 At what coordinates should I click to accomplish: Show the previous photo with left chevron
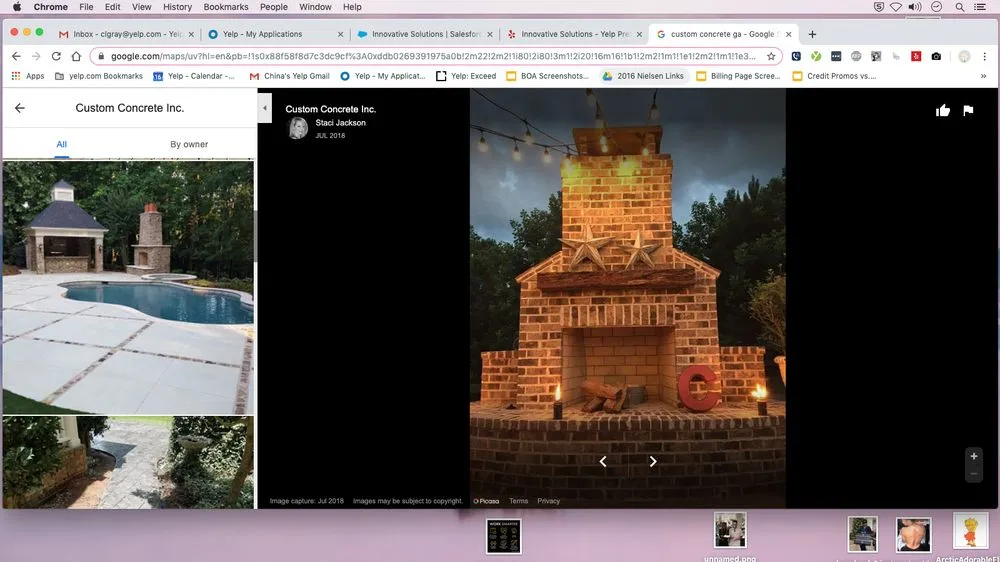[x=603, y=461]
